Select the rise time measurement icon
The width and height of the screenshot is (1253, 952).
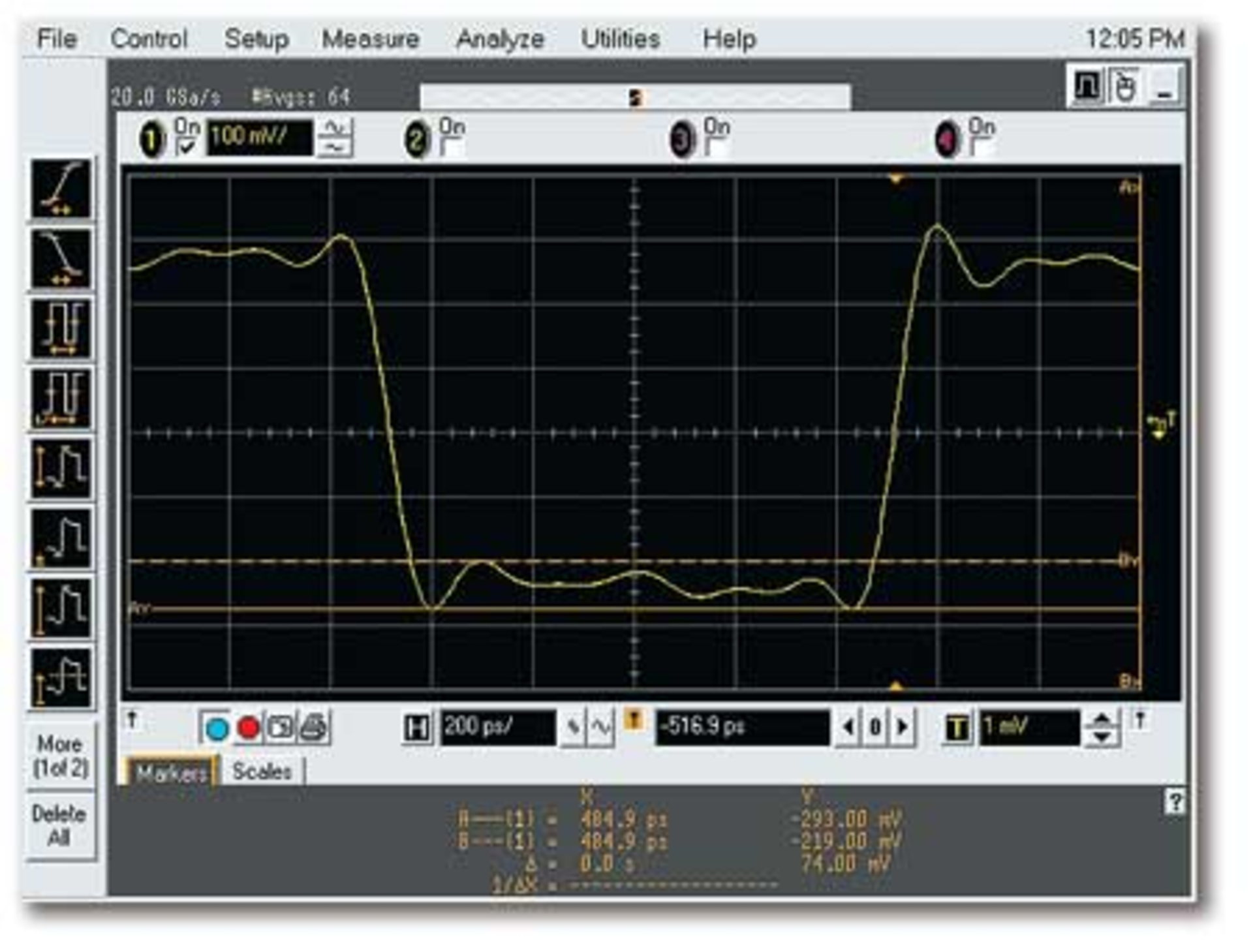61,189
